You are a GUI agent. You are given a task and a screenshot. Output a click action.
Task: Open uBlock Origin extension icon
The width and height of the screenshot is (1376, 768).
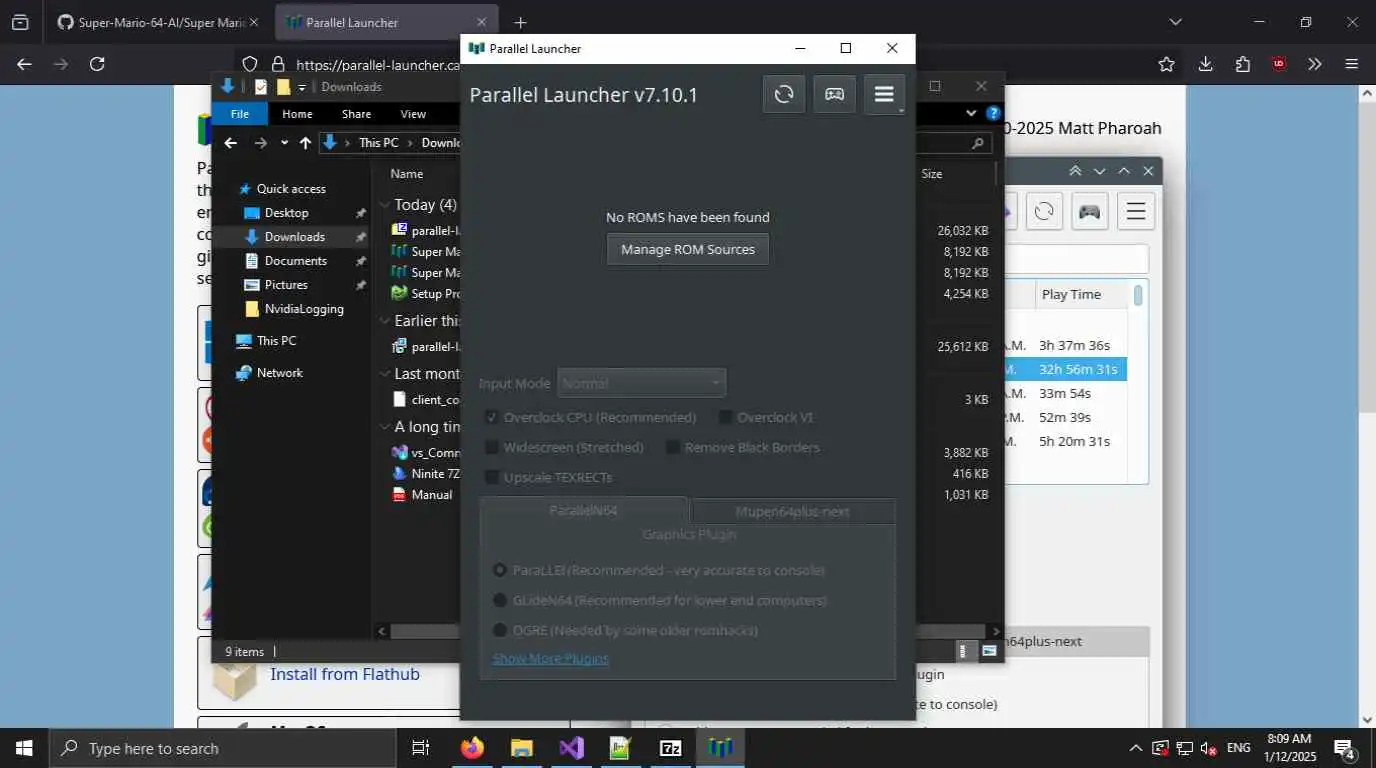pyautogui.click(x=1278, y=64)
